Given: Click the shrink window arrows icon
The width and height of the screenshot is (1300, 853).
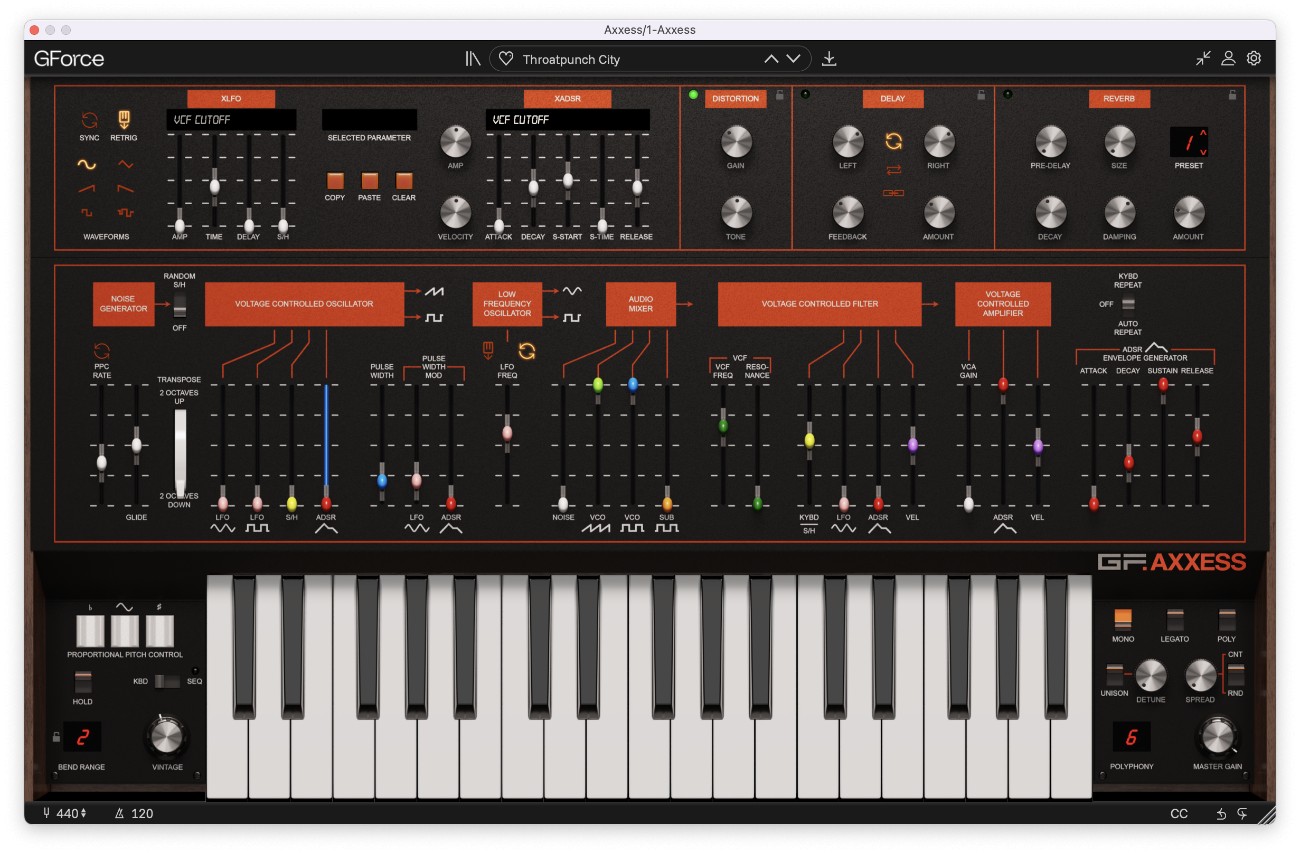Looking at the screenshot, I should (1203, 59).
